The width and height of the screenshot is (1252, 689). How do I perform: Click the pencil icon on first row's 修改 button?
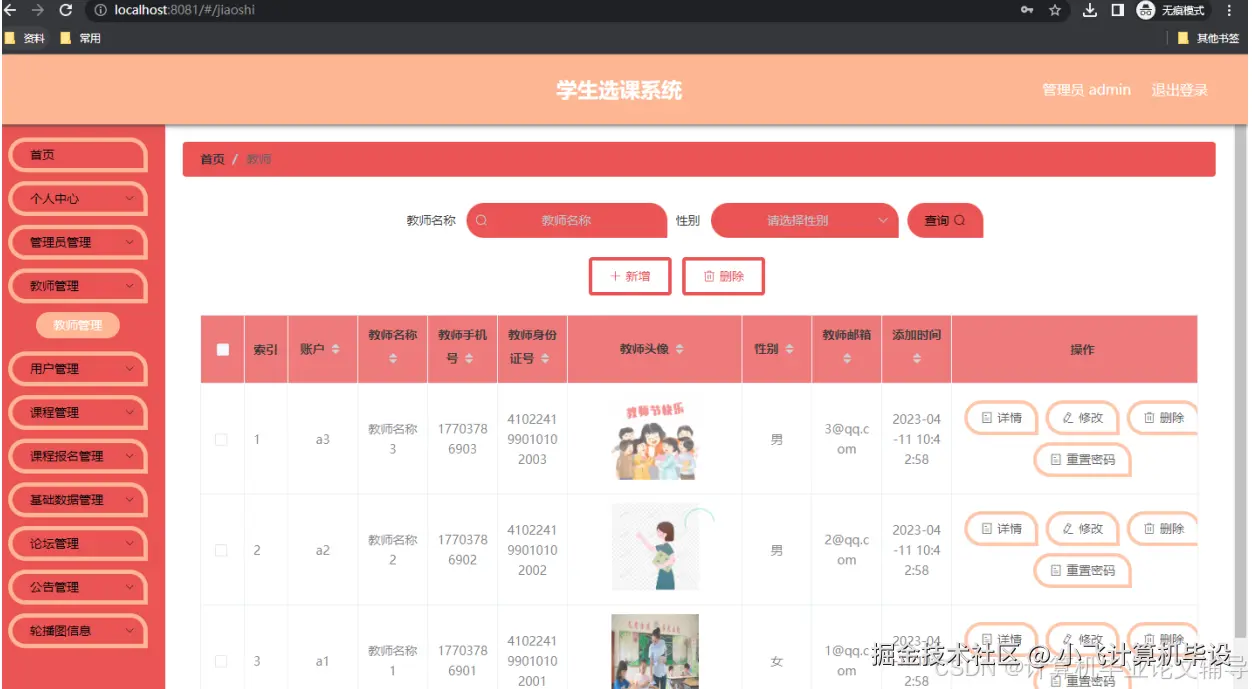pyautogui.click(x=1066, y=418)
